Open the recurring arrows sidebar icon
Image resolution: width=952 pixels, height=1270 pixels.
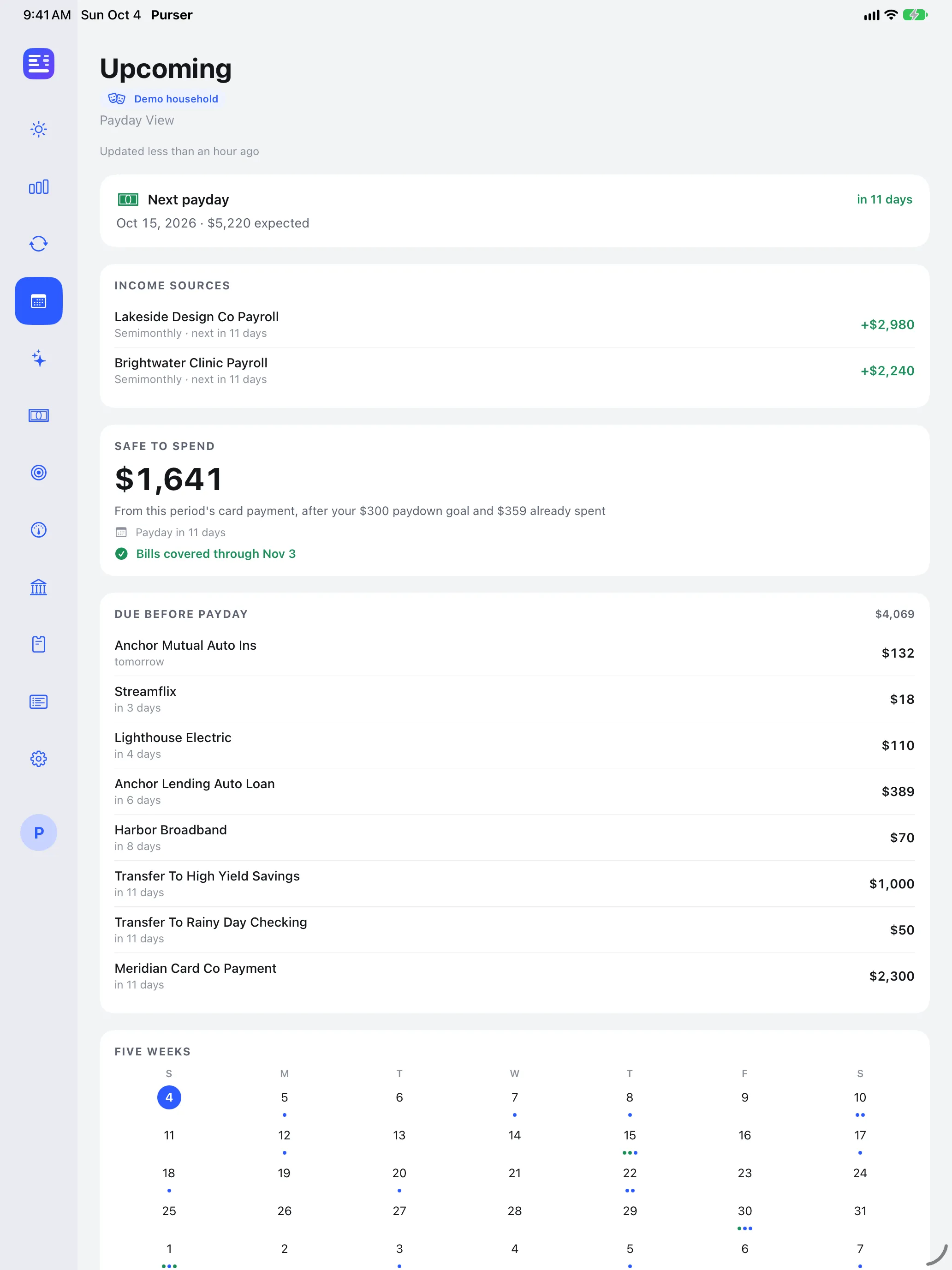(38, 244)
